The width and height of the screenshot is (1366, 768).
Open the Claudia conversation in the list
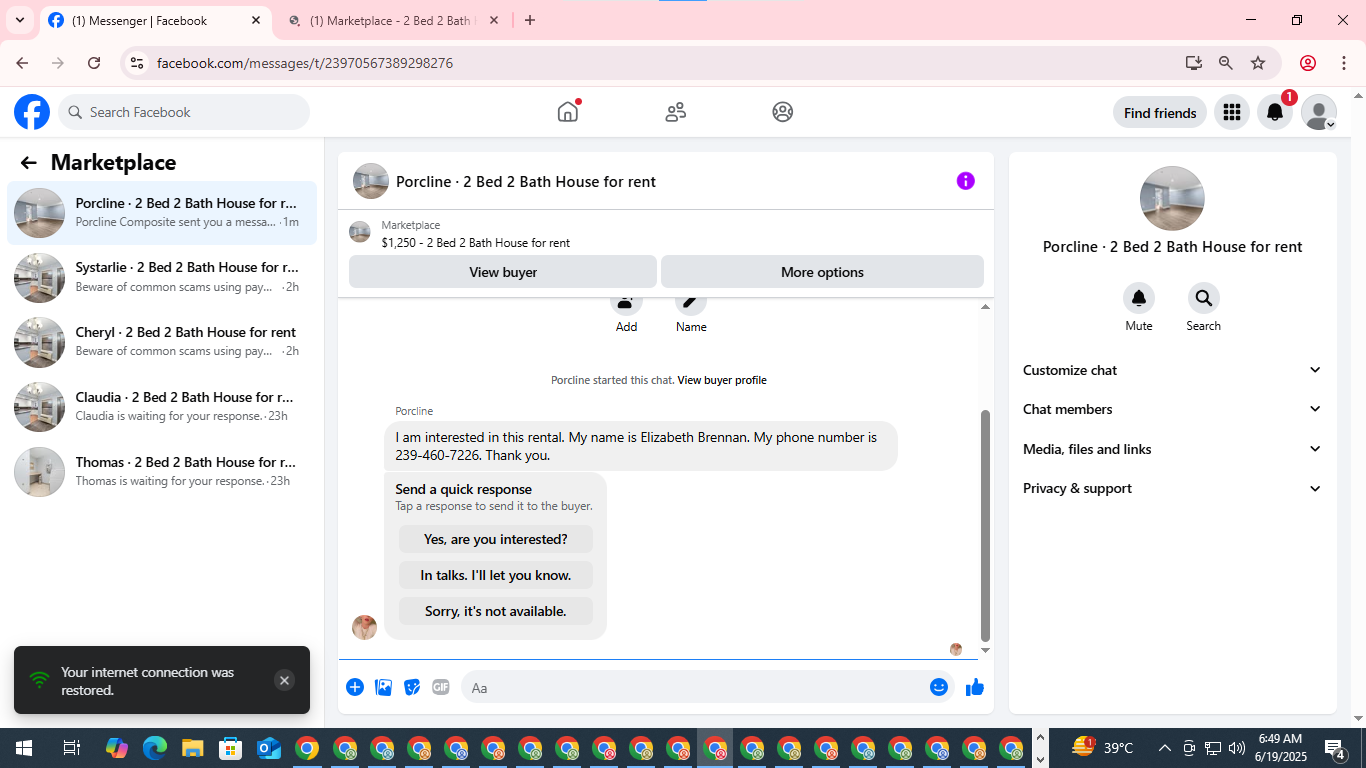point(162,407)
